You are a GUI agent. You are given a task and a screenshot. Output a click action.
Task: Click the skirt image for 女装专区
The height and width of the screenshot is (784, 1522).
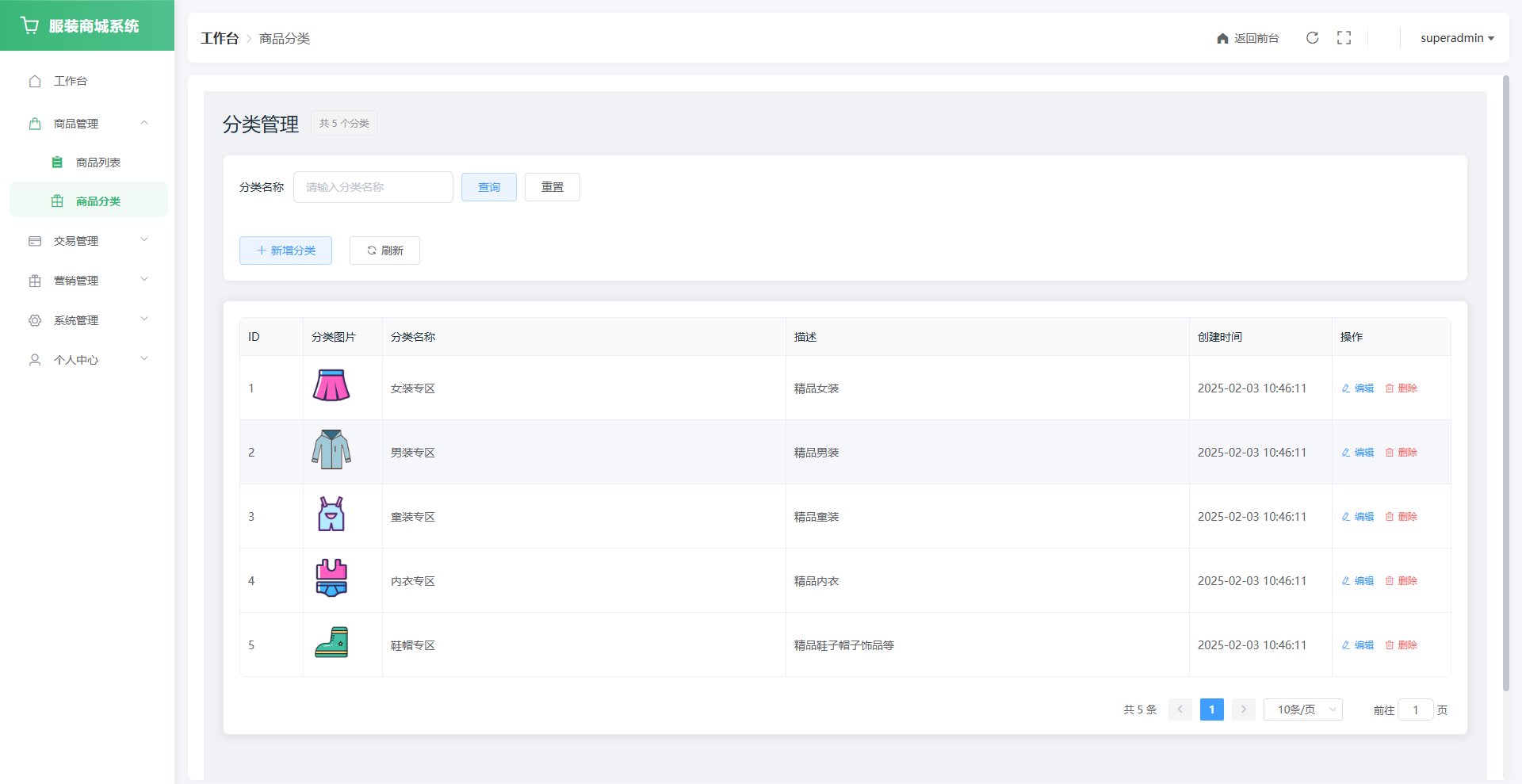point(331,386)
